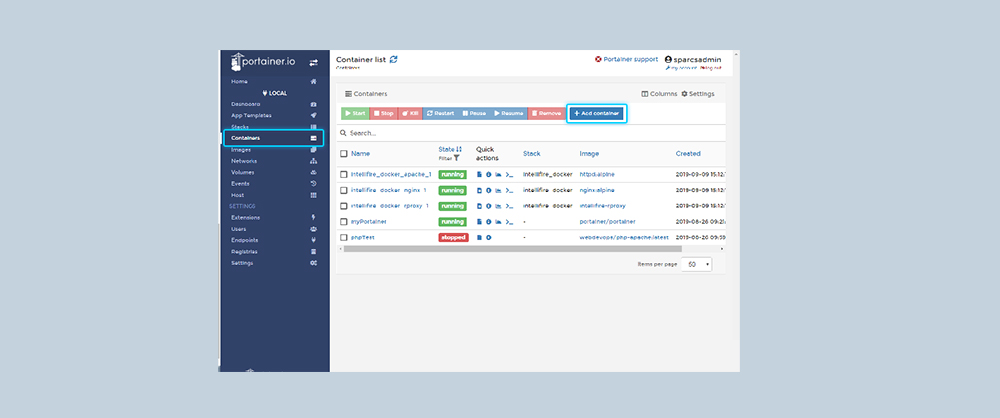Open stats chart icon for intellifire_docker_apache_1

(498, 174)
